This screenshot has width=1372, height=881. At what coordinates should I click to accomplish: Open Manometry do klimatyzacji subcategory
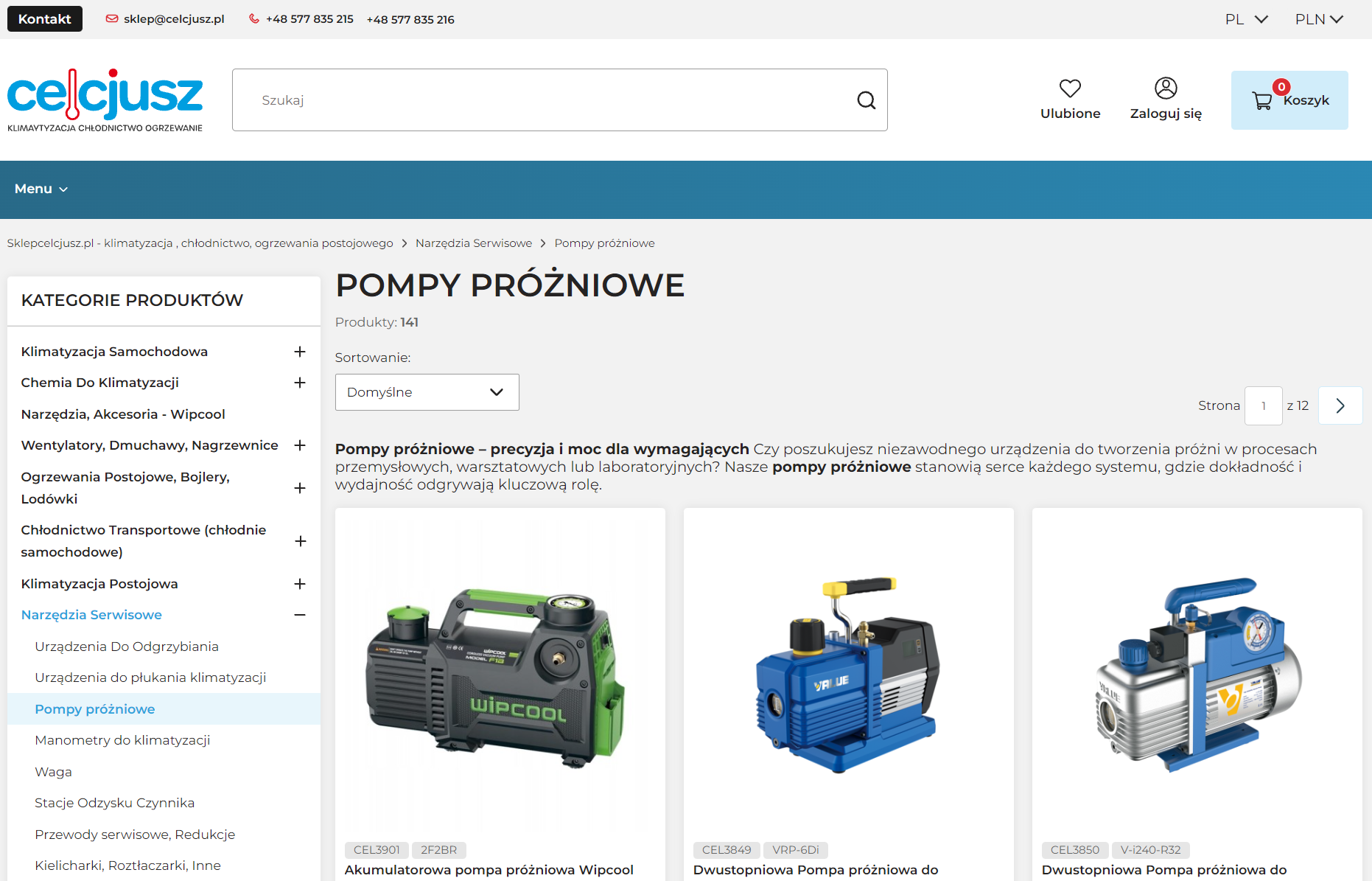(122, 740)
